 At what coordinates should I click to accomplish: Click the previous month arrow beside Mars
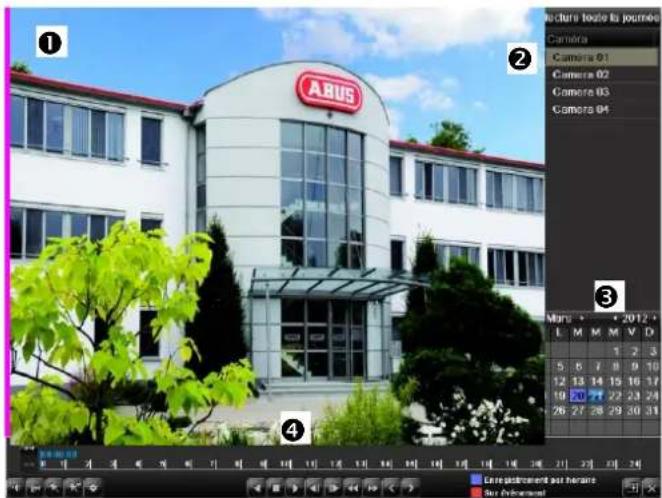click(x=581, y=318)
